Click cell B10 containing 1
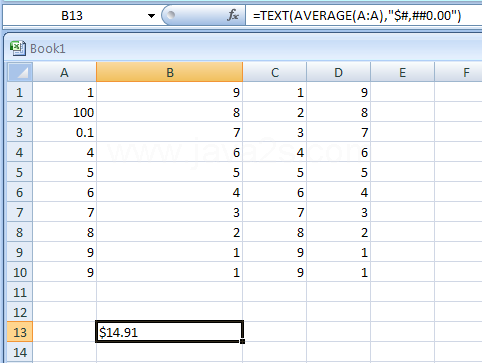The image size is (482, 363). coord(170,272)
